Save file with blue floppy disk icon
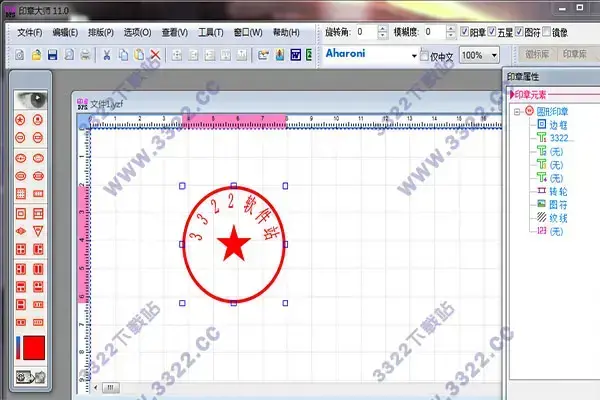The image size is (600, 400). coord(53,55)
